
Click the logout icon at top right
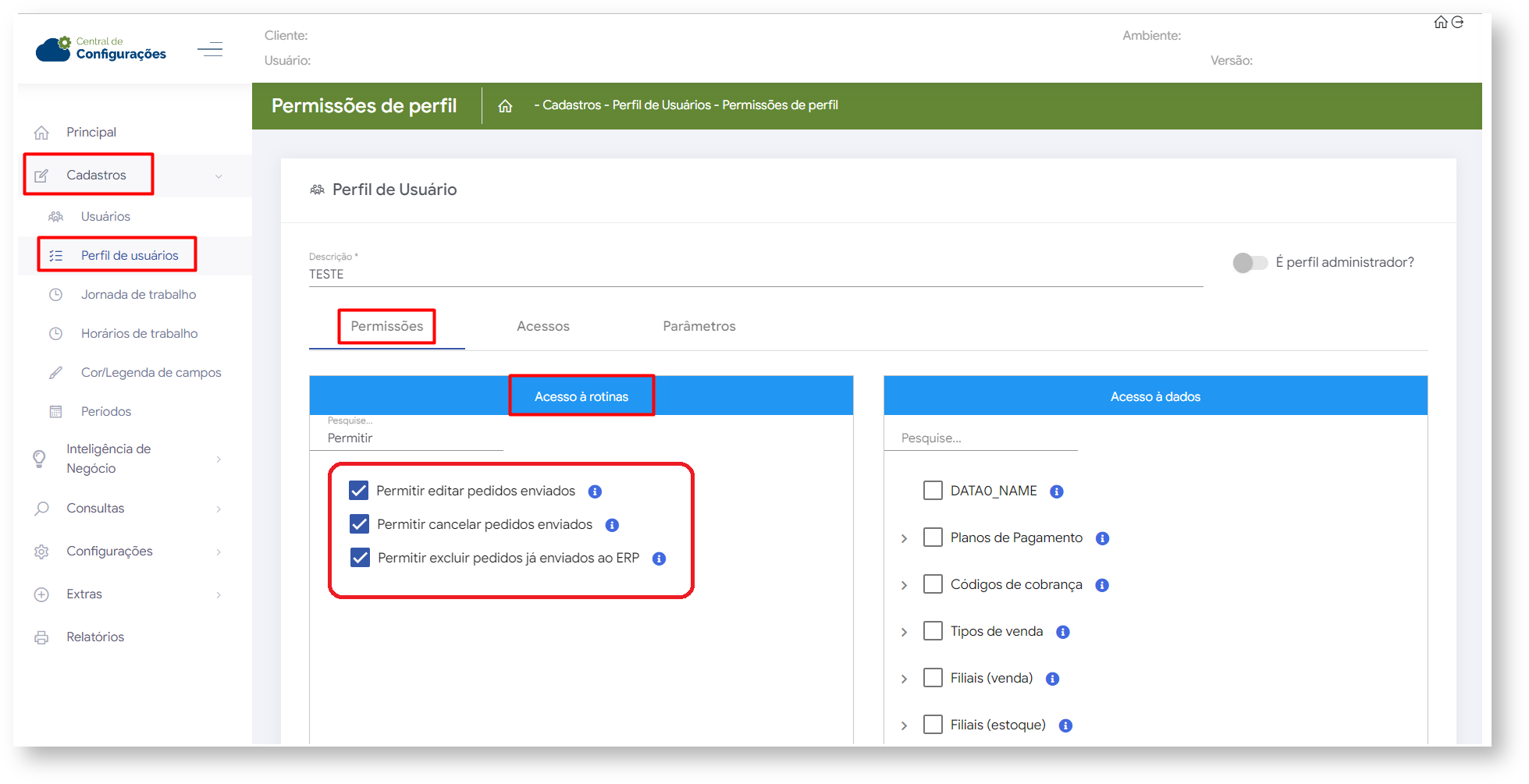coord(1457,22)
